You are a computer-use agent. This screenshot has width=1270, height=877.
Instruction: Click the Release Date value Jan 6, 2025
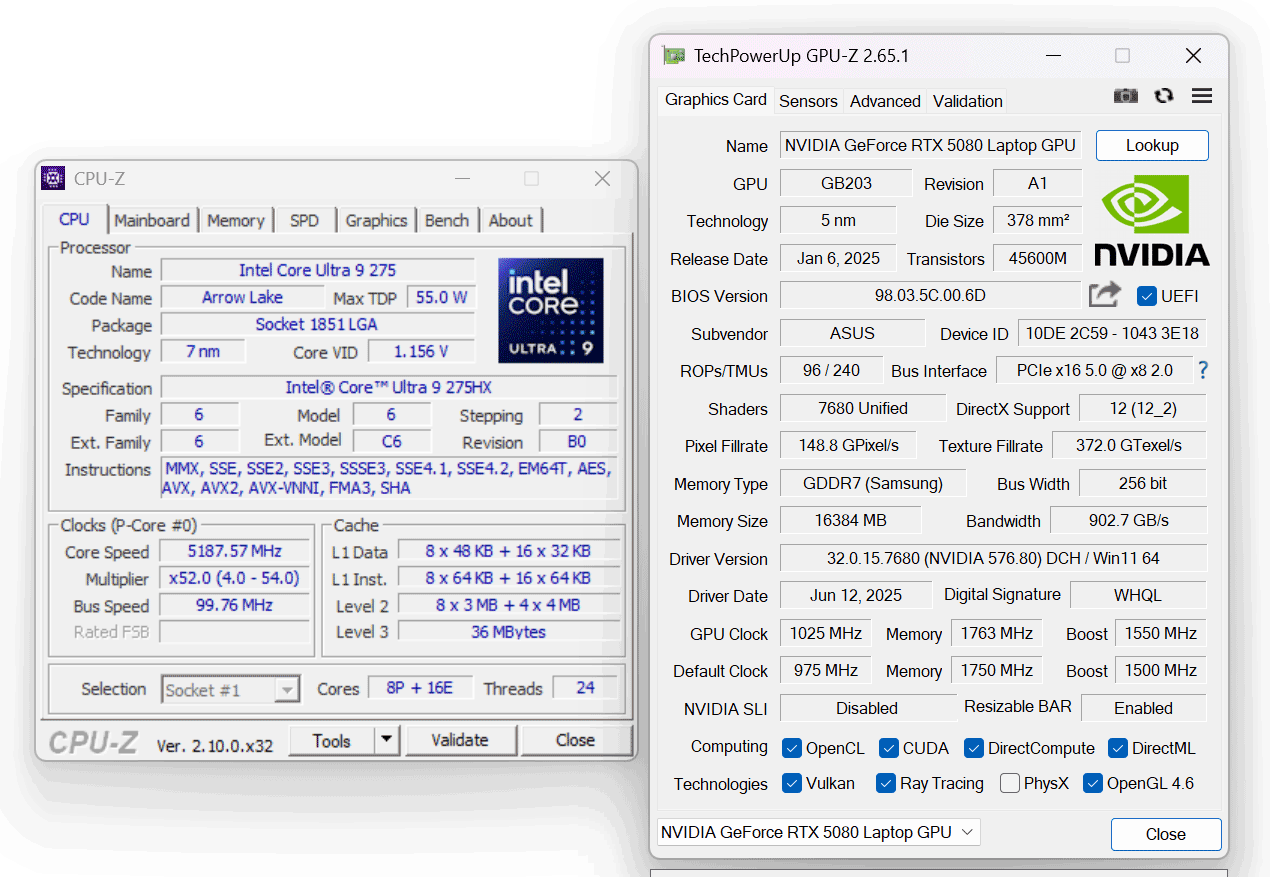(839, 258)
